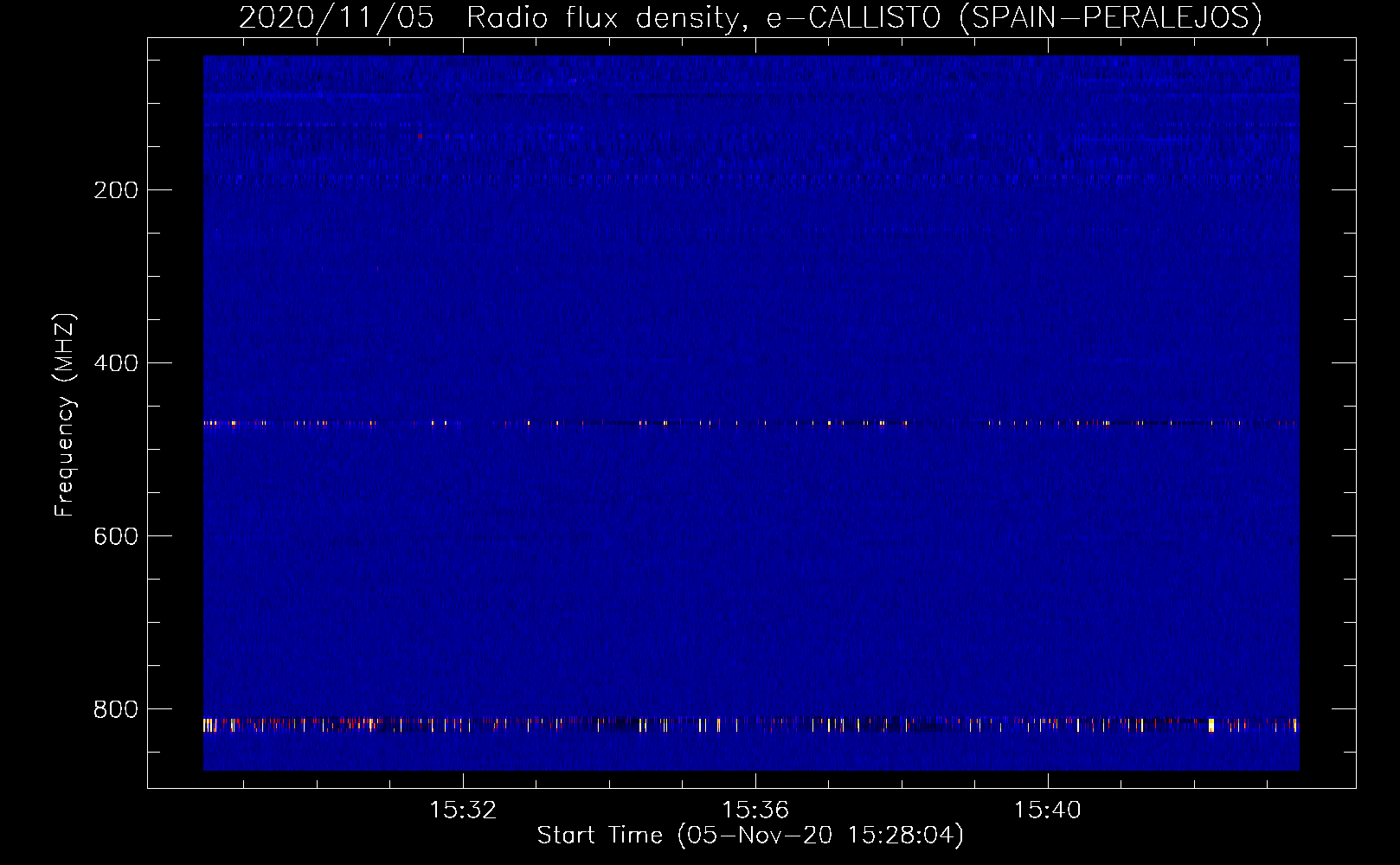1400x865 pixels.
Task: Select the 15:36 time tick label
Action: click(x=755, y=811)
